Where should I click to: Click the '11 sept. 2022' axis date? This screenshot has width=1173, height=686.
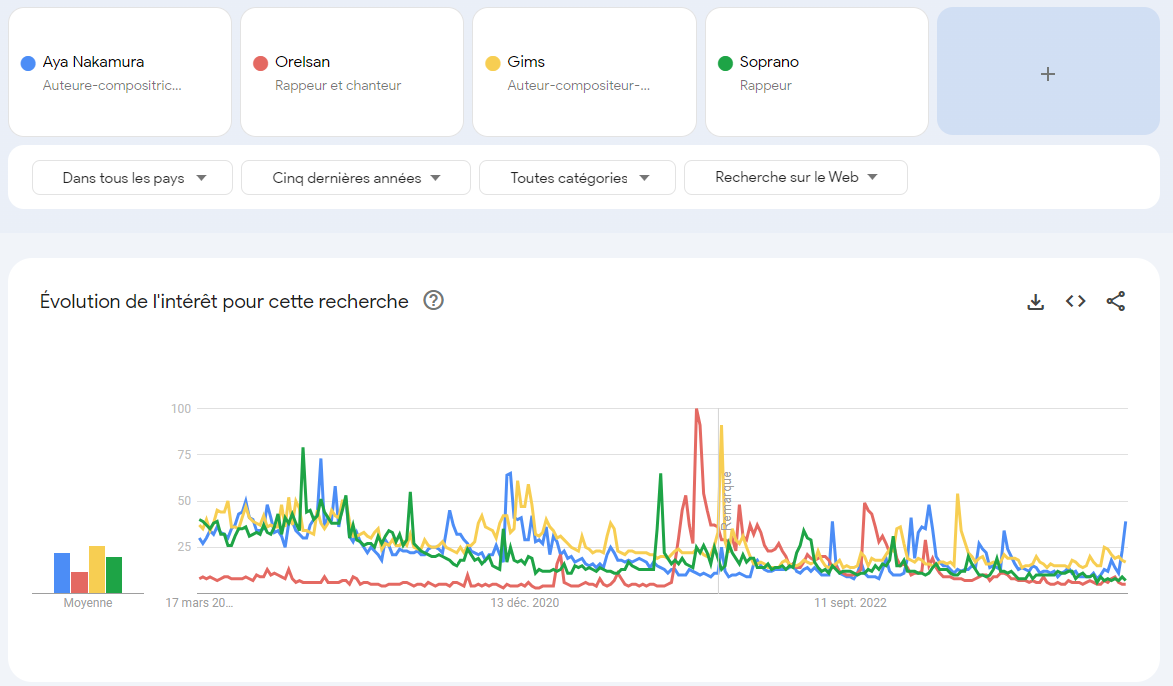pos(850,603)
